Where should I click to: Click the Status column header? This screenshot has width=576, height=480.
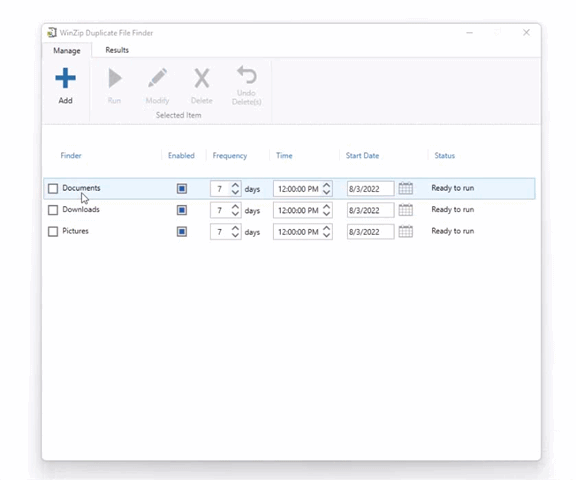pyautogui.click(x=444, y=155)
